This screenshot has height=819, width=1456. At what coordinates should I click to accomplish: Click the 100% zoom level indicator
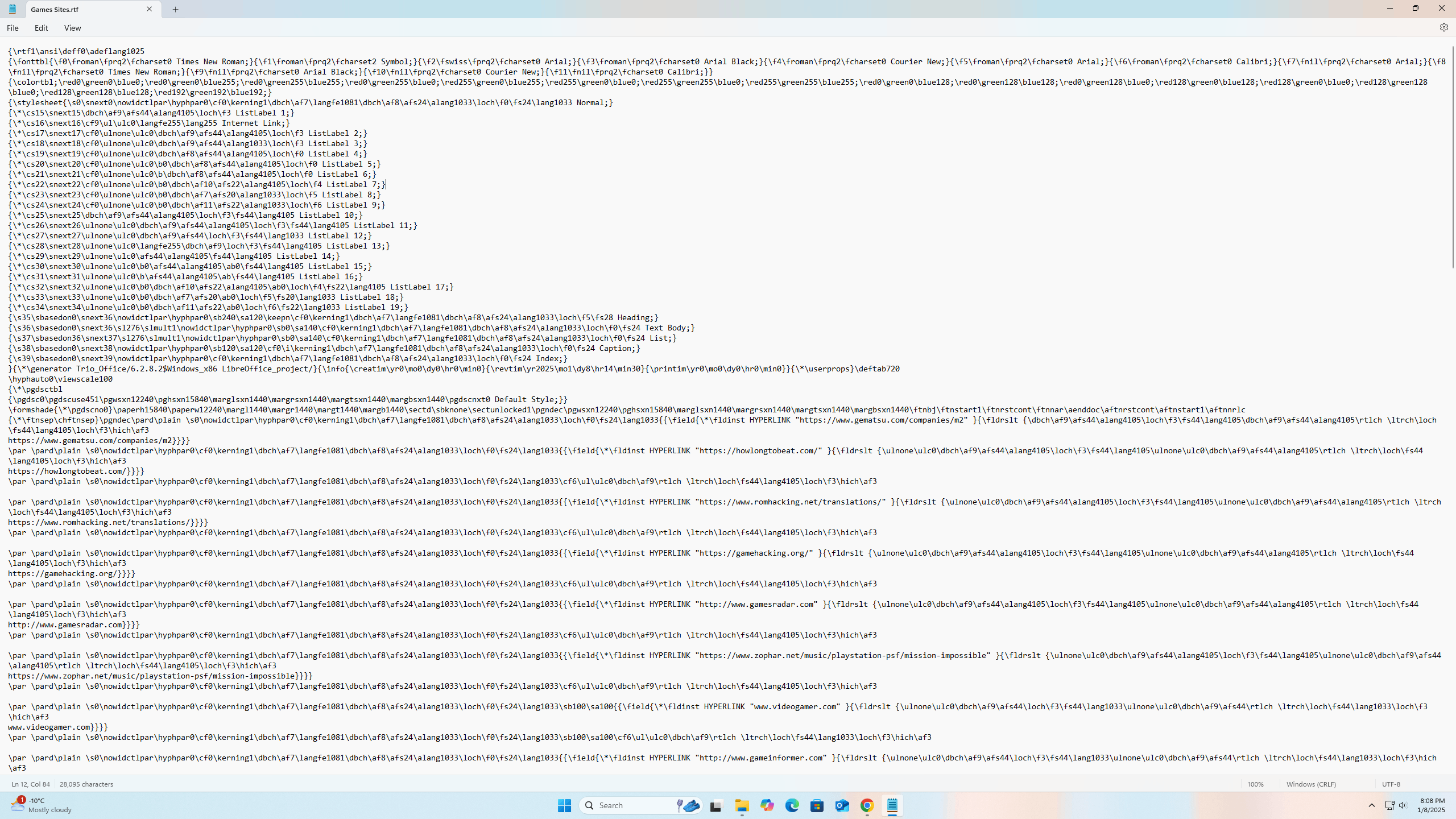coord(1255,784)
